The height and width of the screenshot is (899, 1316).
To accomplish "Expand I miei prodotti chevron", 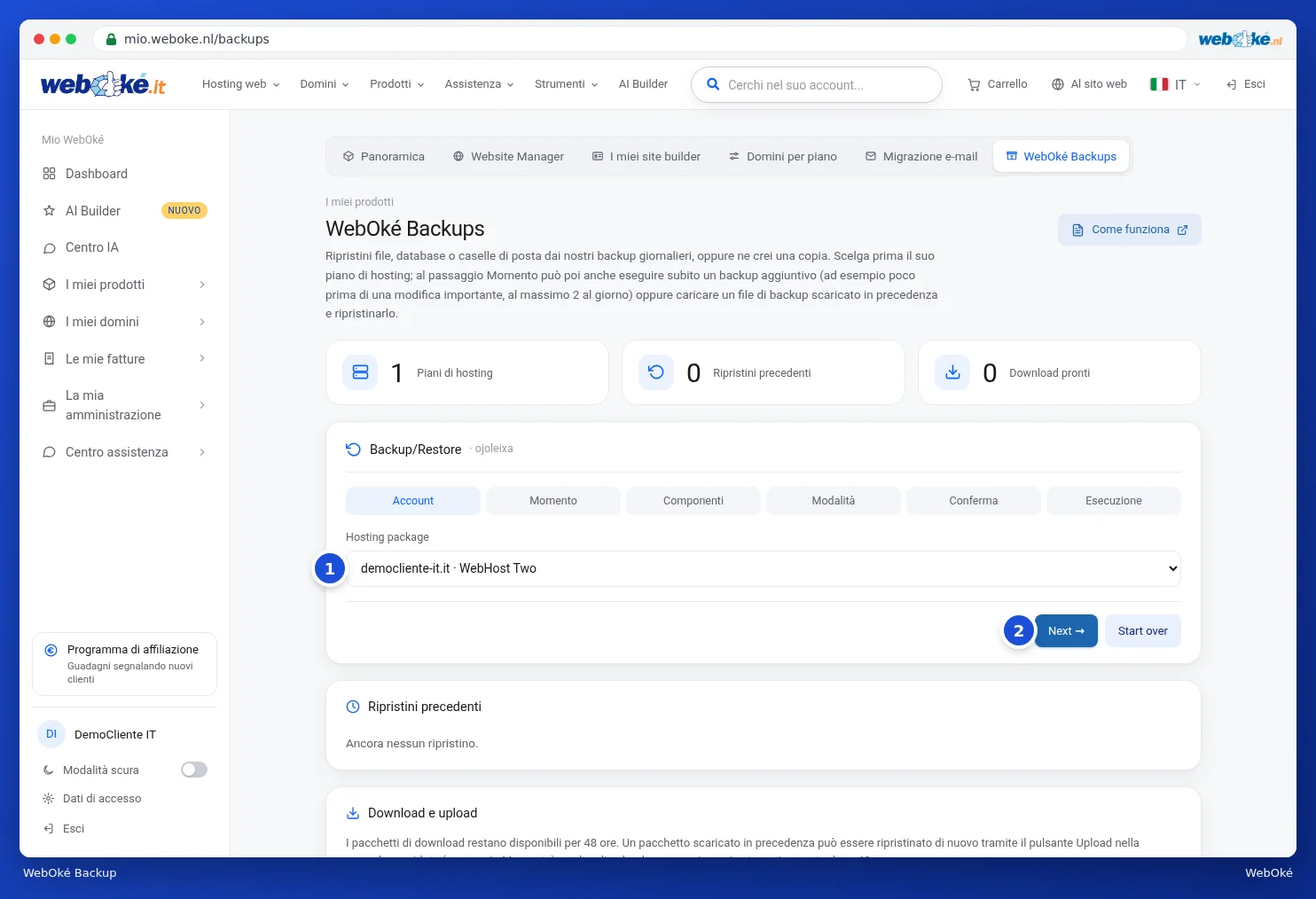I will pos(202,285).
